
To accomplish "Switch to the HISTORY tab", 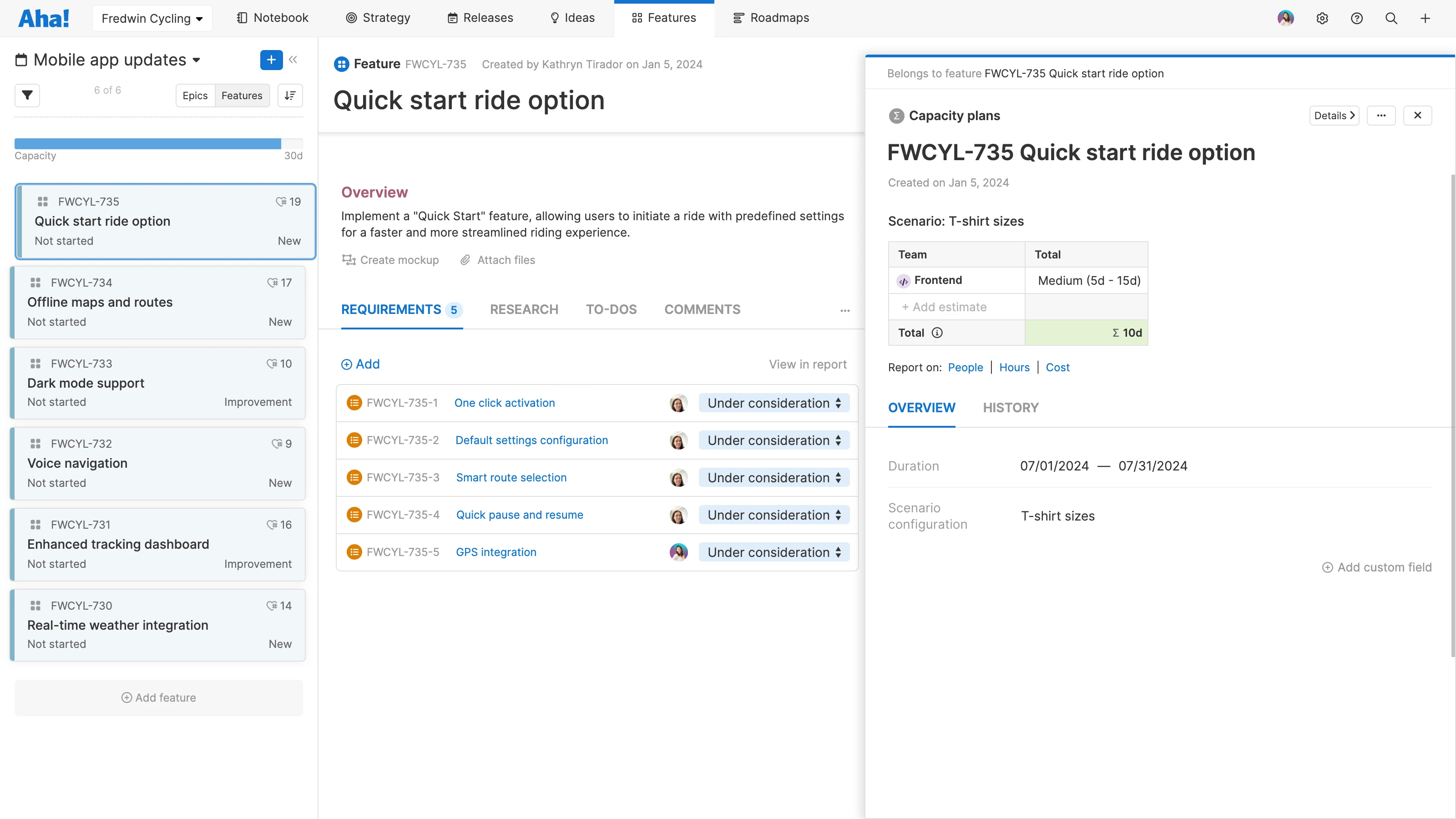I will 1010,408.
